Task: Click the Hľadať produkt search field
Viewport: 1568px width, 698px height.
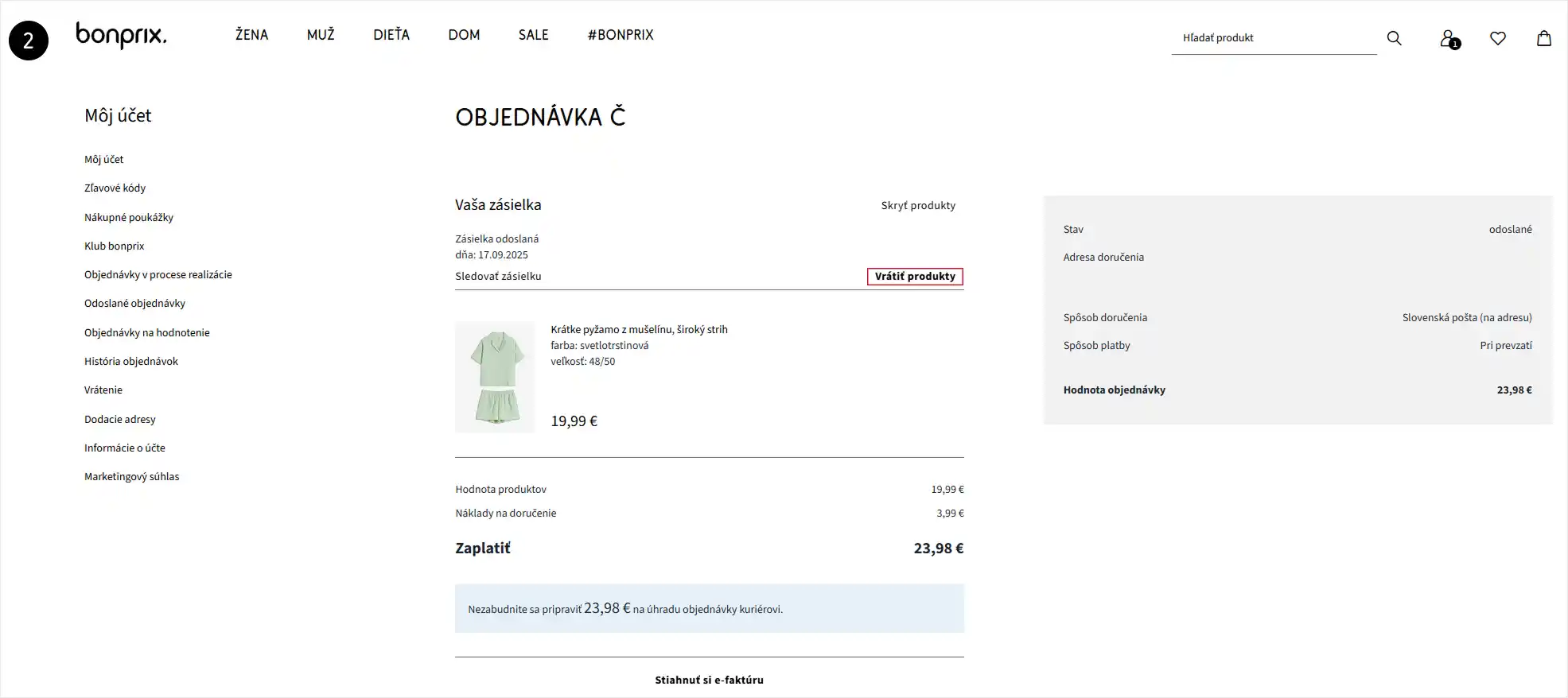Action: click(x=1273, y=38)
